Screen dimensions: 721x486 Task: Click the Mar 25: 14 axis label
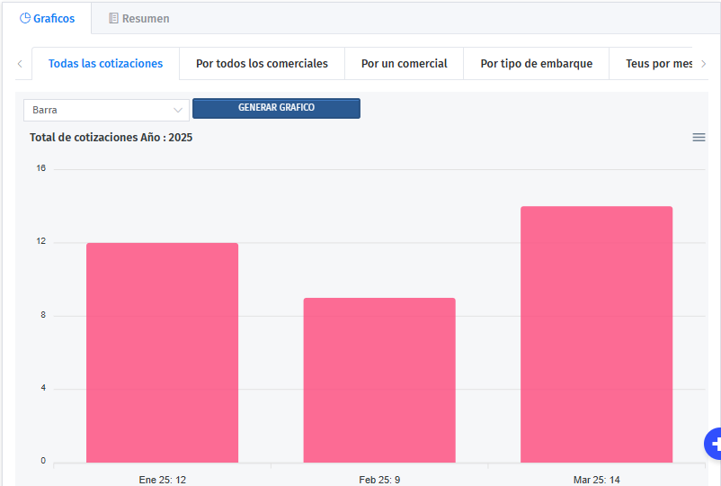click(596, 479)
